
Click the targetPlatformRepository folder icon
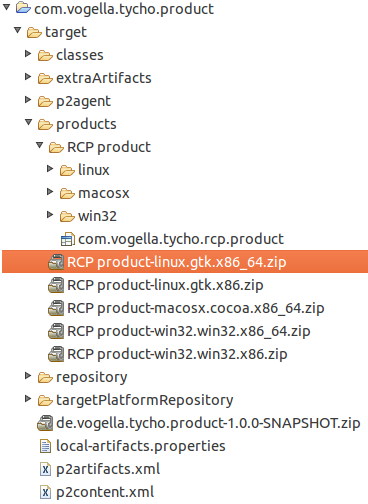coord(45,400)
